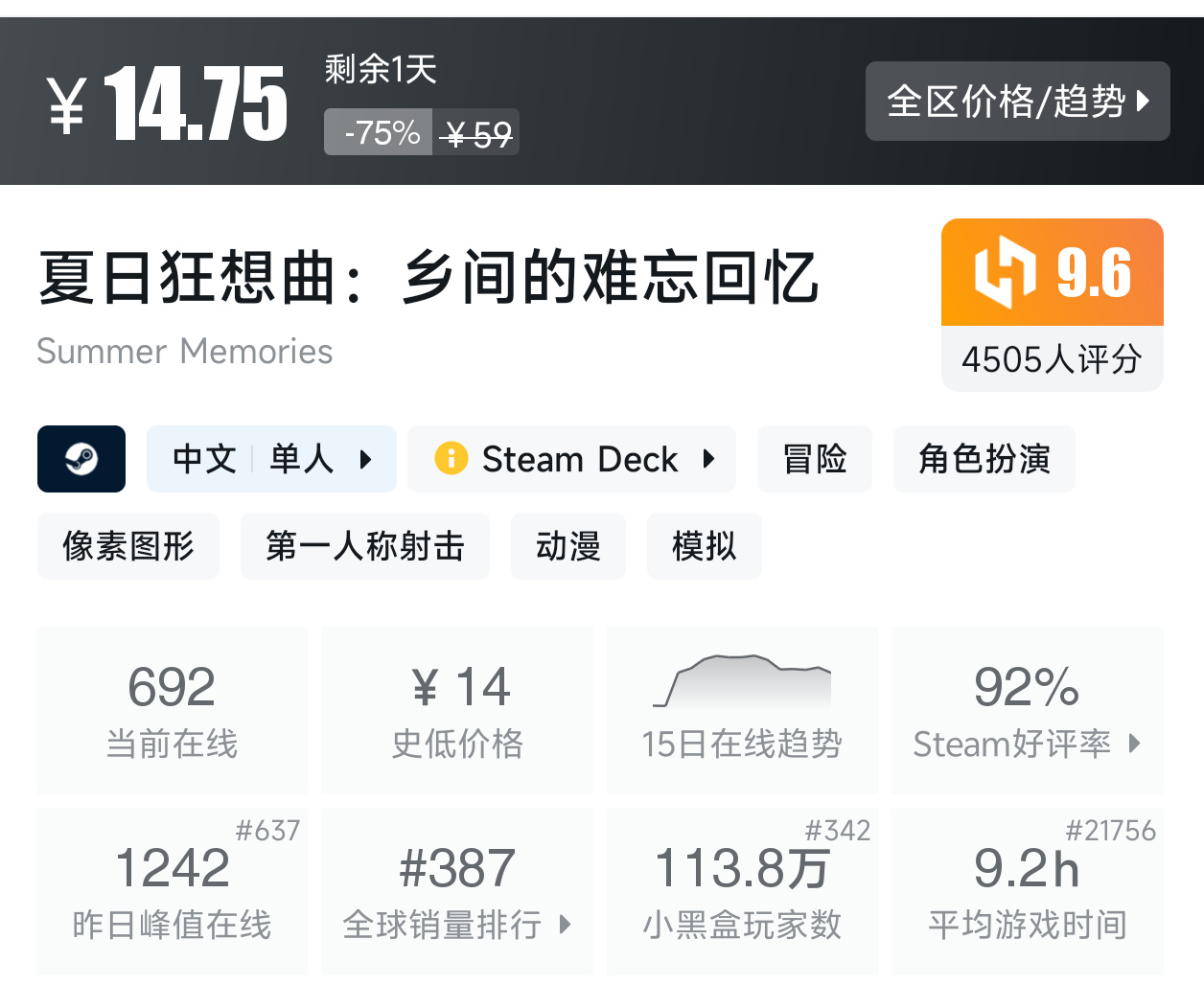Open 全球销量排行 ranking arrow

pyautogui.click(x=565, y=925)
